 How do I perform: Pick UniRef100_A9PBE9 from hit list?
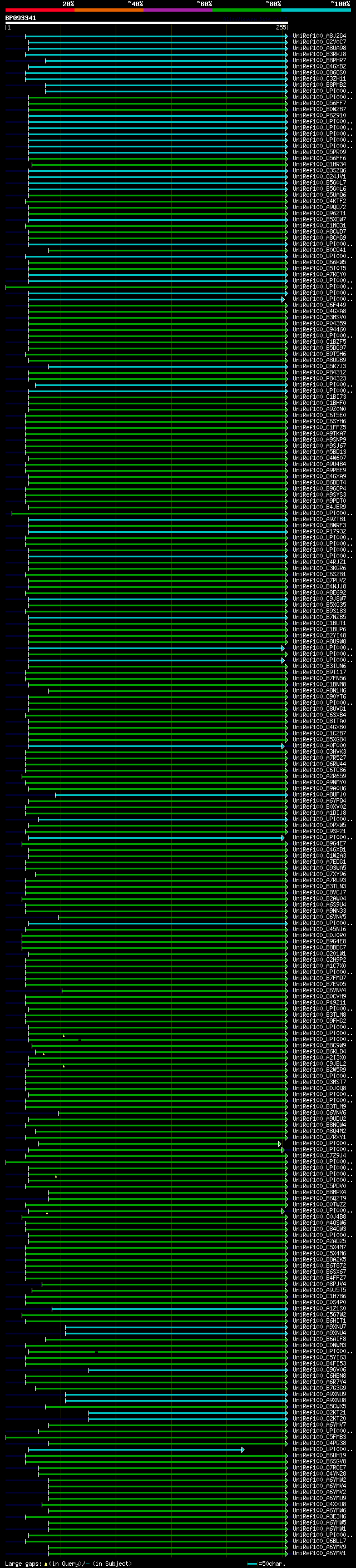click(319, 470)
